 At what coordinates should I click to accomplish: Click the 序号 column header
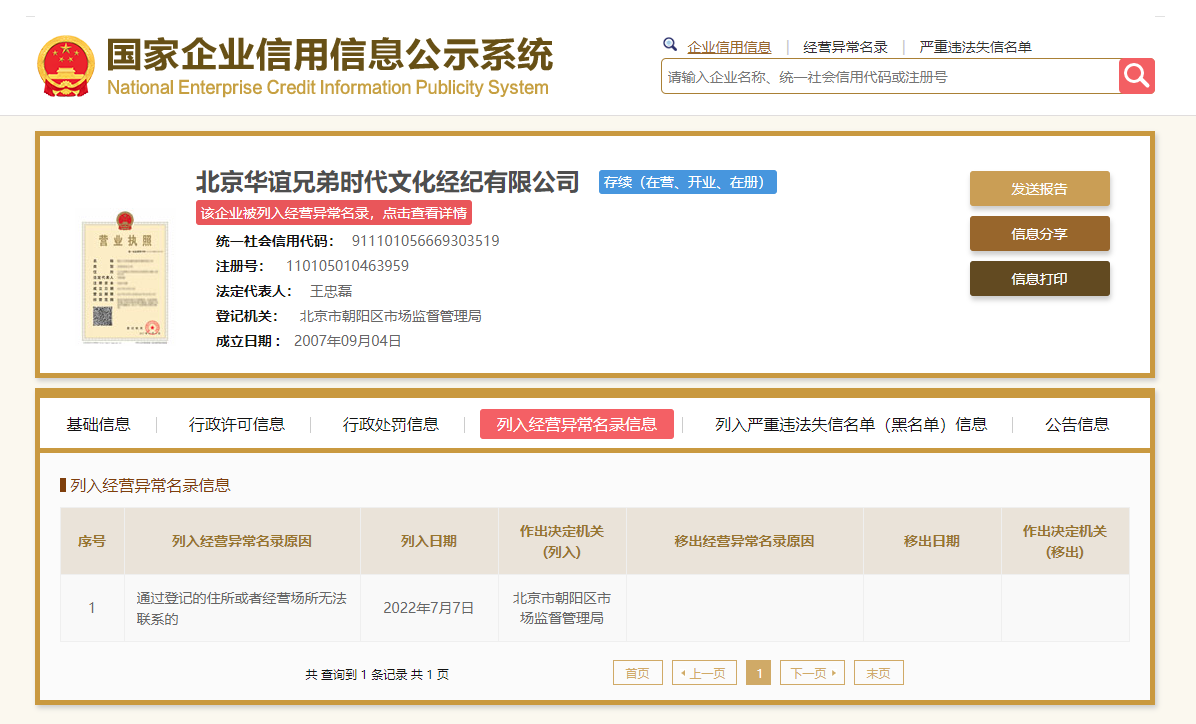click(92, 541)
